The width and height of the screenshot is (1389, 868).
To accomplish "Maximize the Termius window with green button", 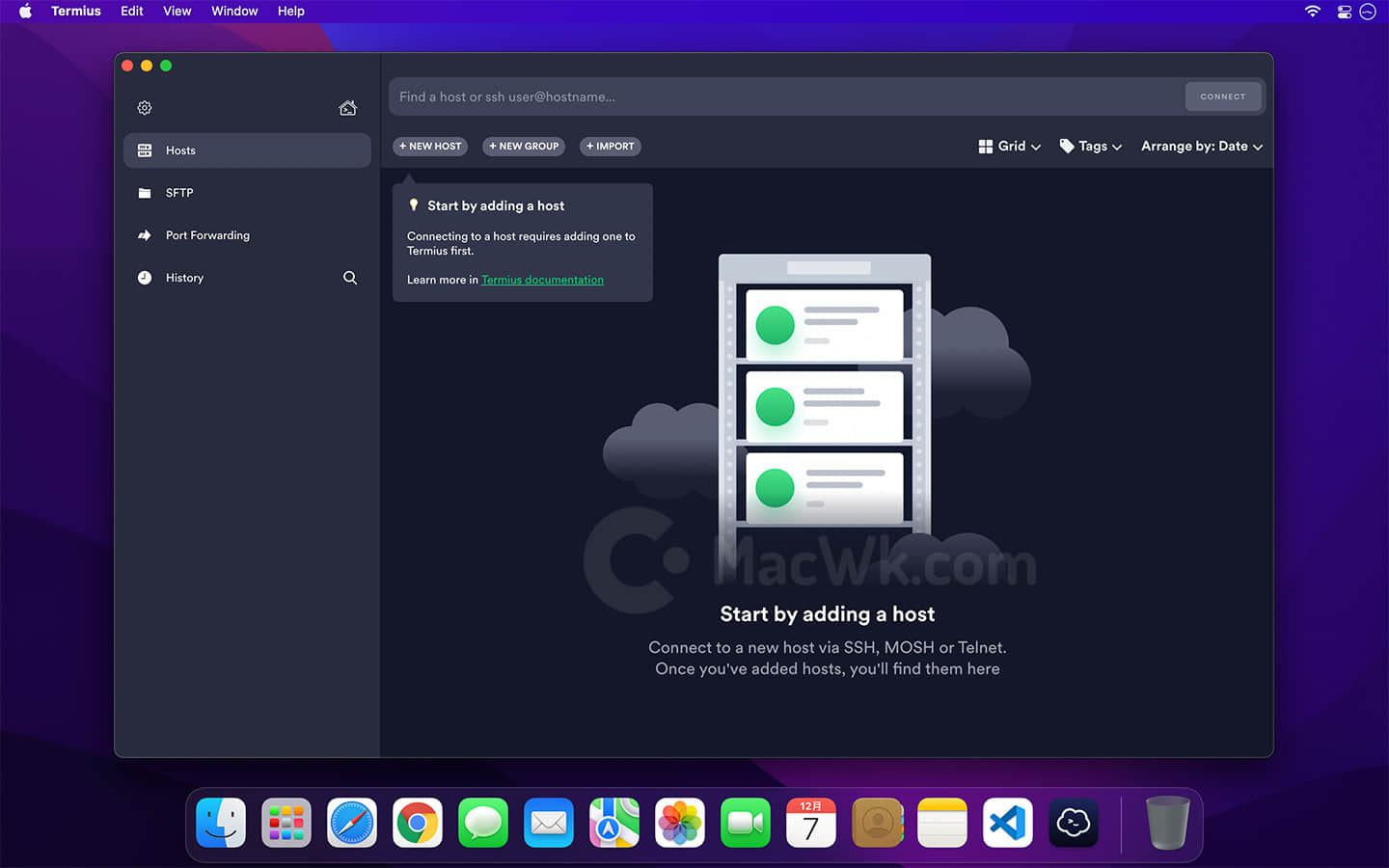I will (x=166, y=66).
